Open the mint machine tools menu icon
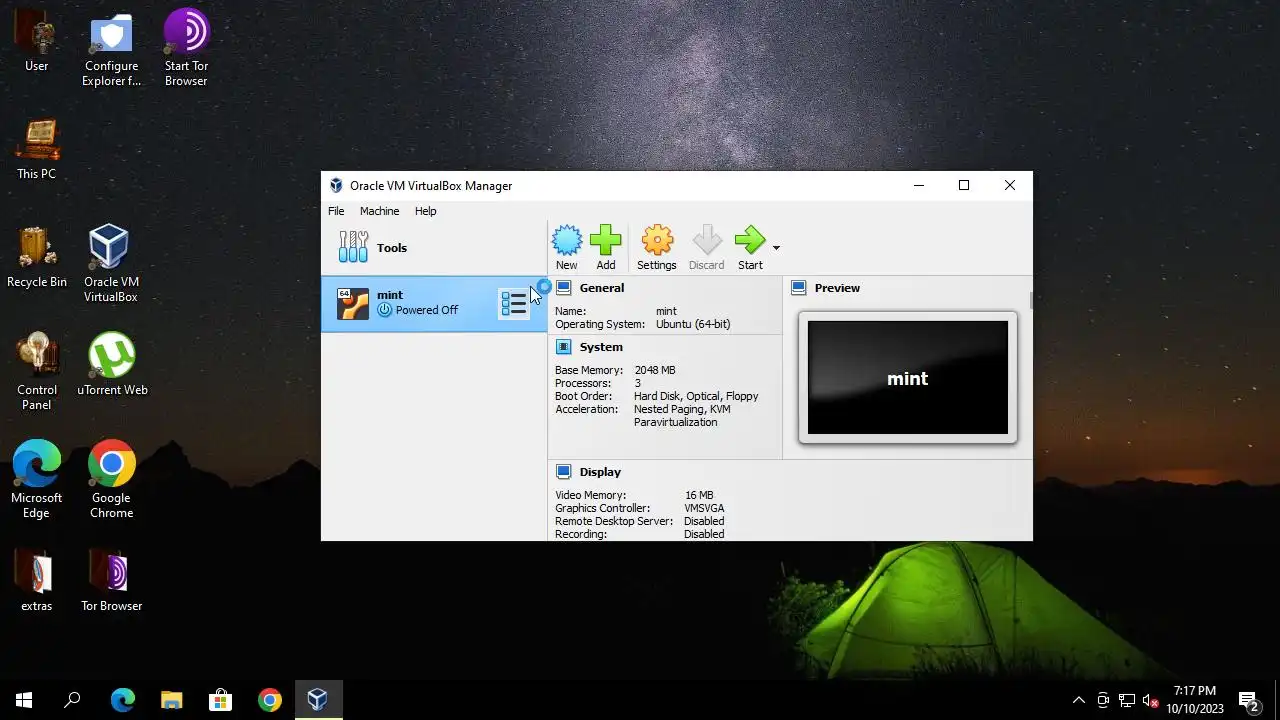Image resolution: width=1280 pixels, height=720 pixels. click(x=513, y=304)
